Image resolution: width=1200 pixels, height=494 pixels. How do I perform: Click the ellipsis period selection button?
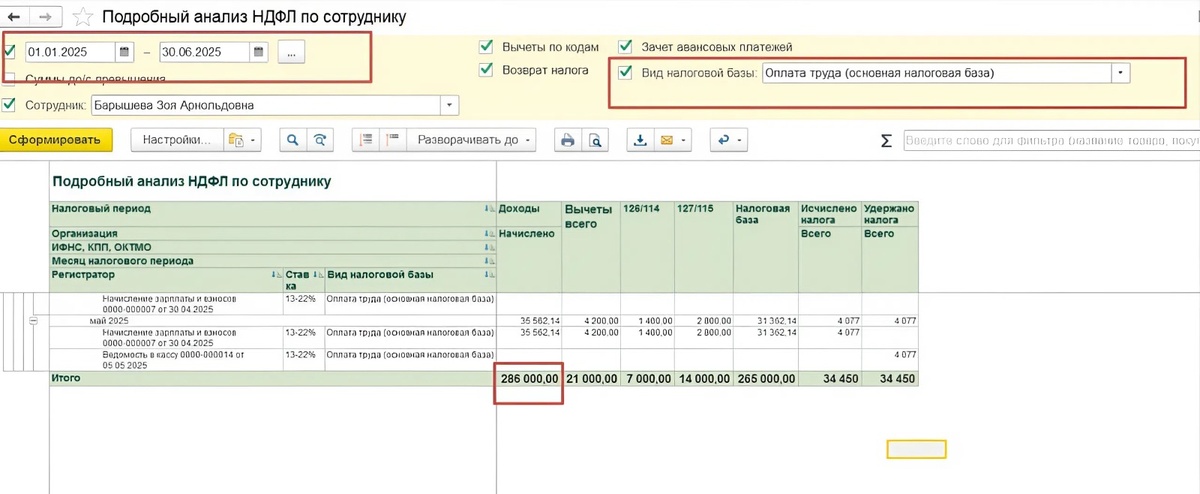click(290, 52)
